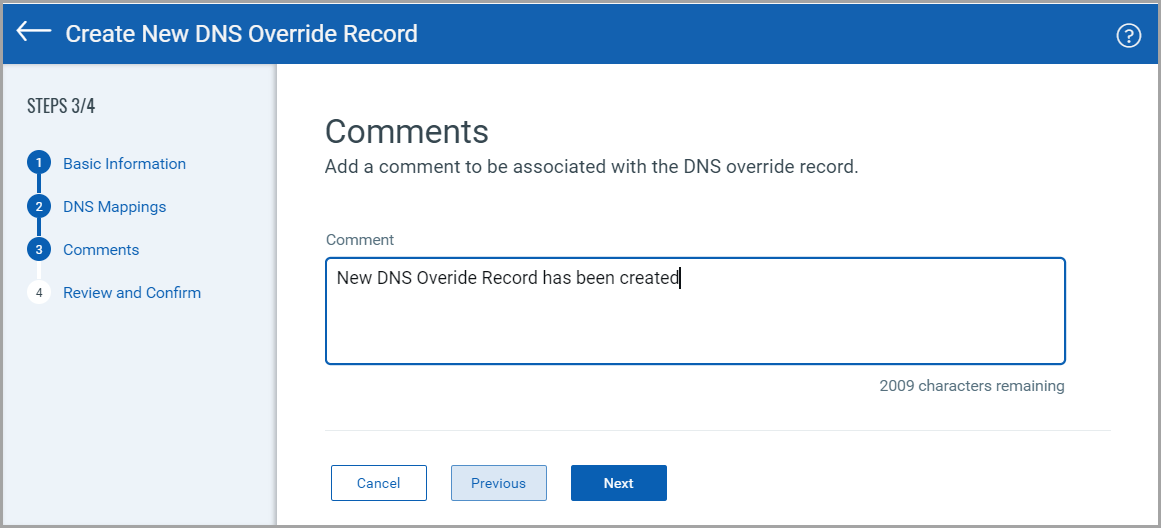Click the comment text 'New DNS Overide Record'
The width and height of the screenshot is (1161, 528).
pos(438,278)
